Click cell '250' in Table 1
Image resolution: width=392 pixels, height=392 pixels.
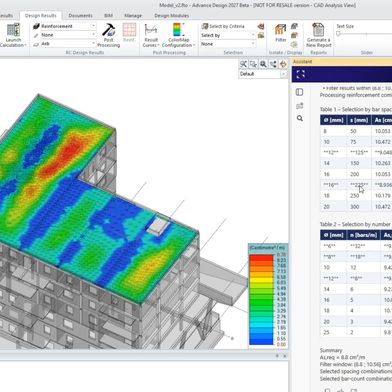click(x=355, y=196)
